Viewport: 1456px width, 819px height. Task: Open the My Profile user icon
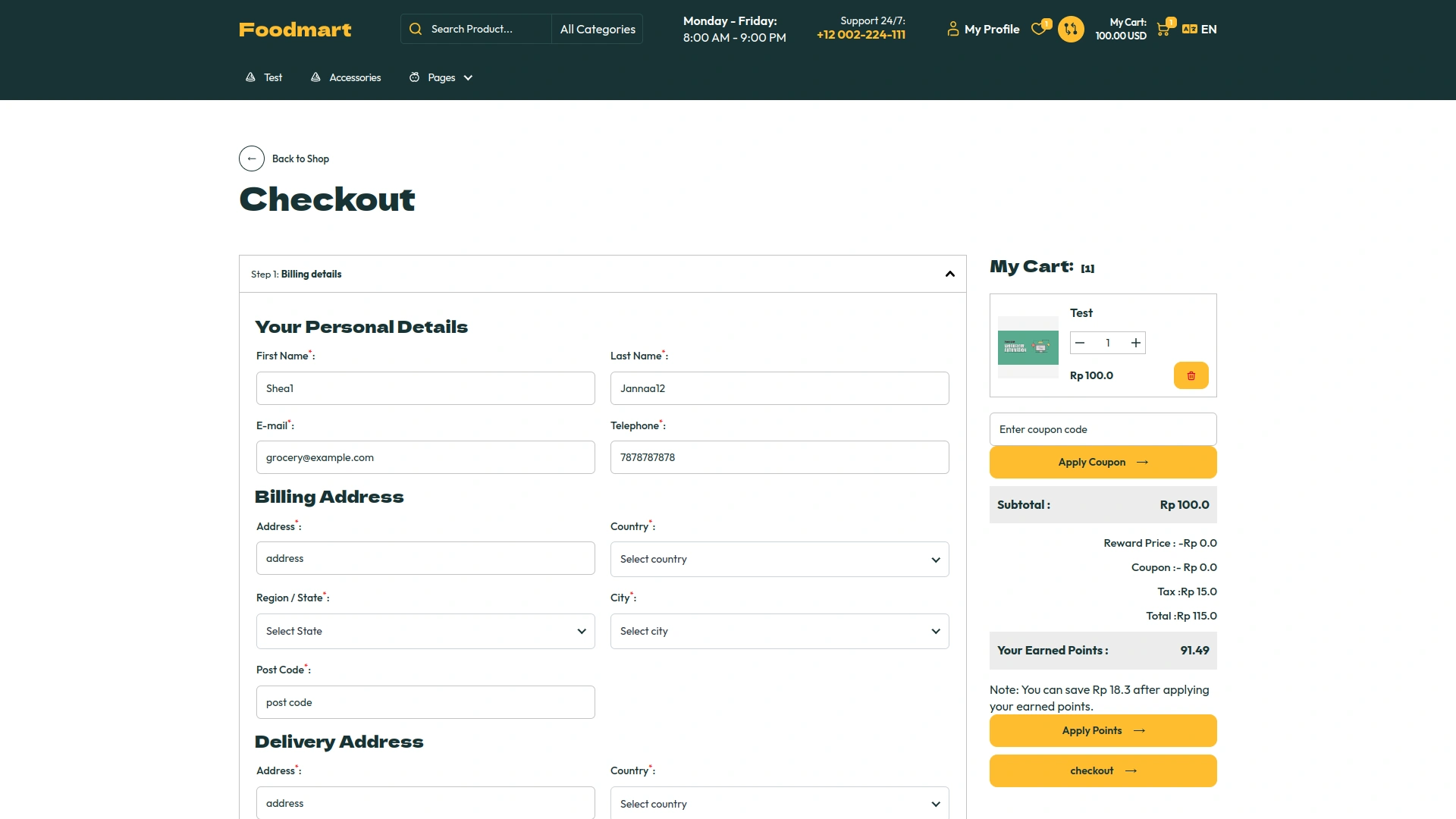953,30
